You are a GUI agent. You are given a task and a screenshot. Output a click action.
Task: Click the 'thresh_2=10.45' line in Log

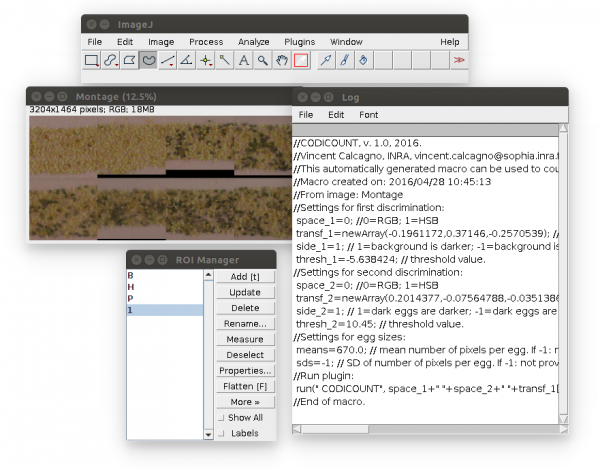click(380, 324)
